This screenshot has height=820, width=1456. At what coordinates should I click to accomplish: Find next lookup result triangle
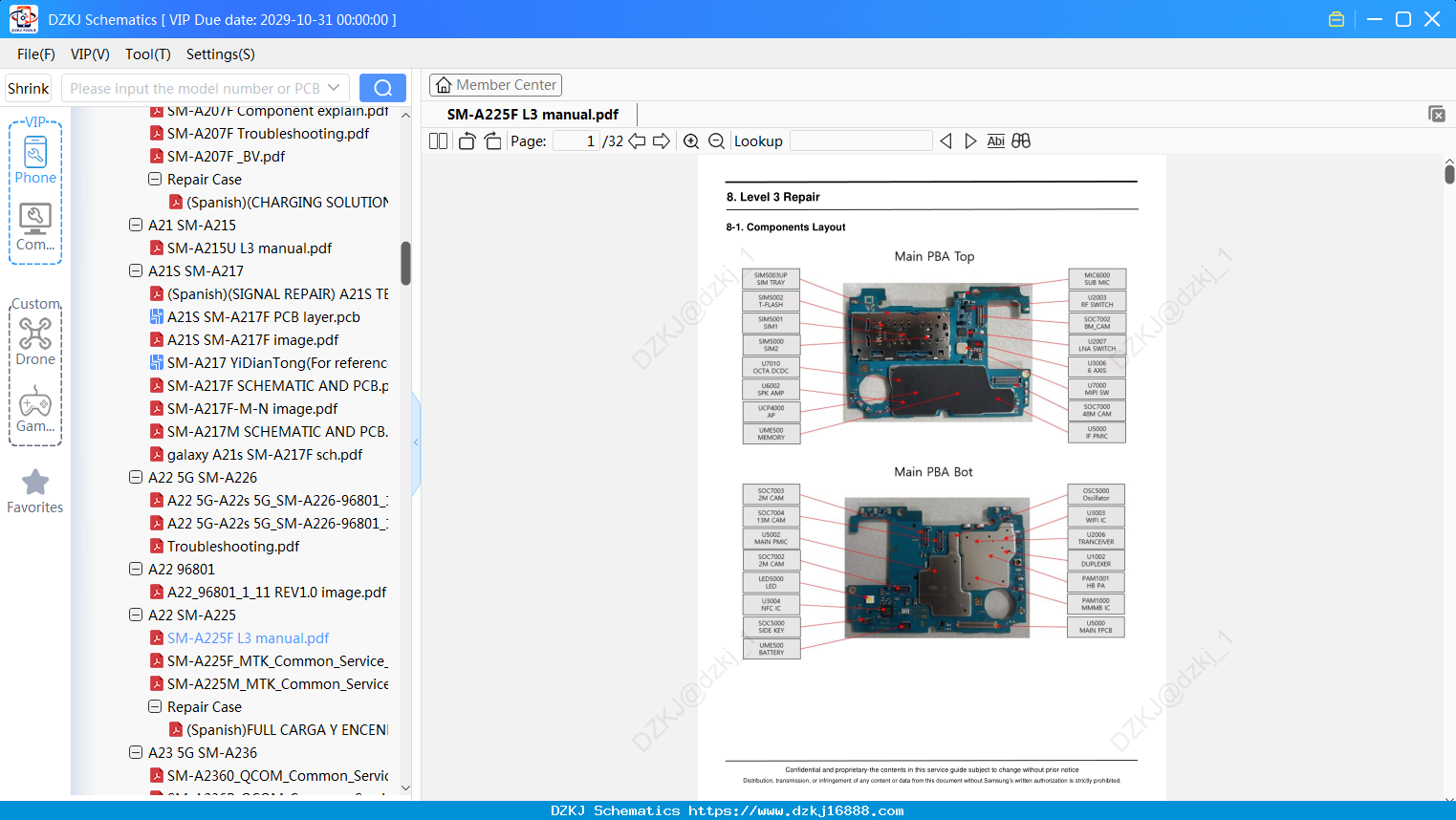coord(970,141)
